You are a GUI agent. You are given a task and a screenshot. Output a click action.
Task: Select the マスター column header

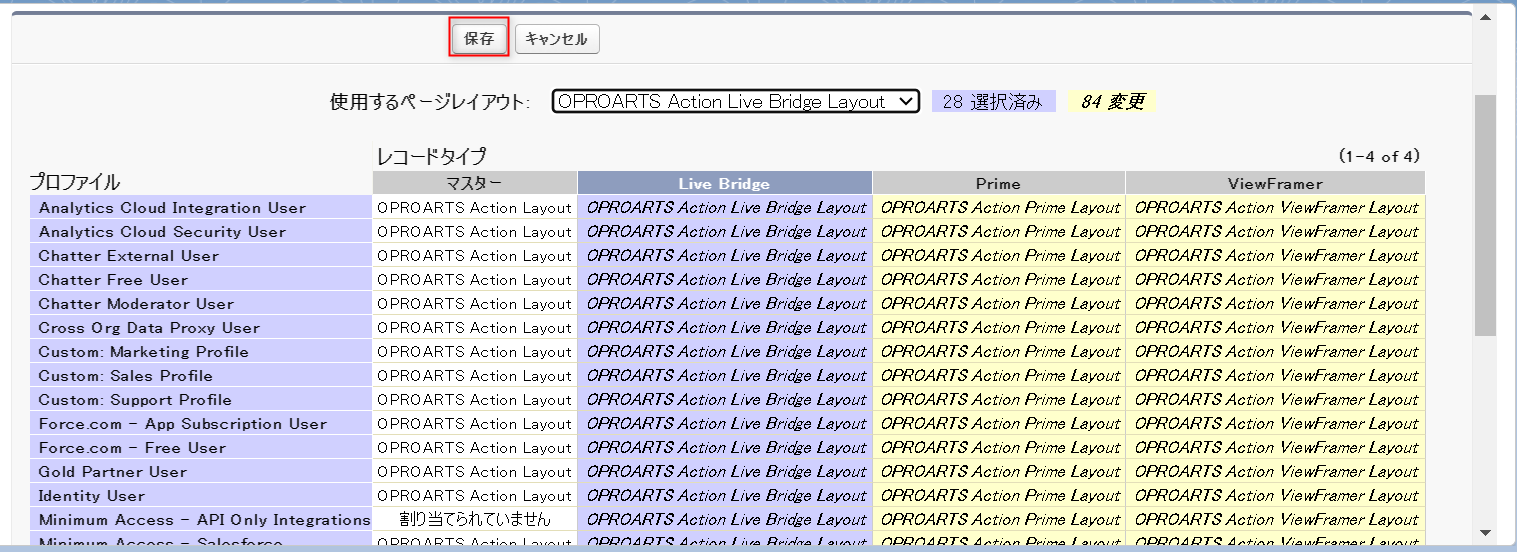click(474, 183)
